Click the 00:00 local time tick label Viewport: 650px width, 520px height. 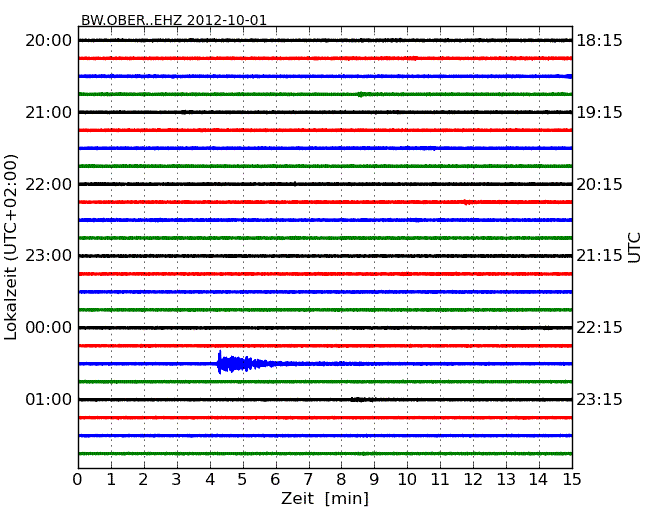tap(49, 328)
